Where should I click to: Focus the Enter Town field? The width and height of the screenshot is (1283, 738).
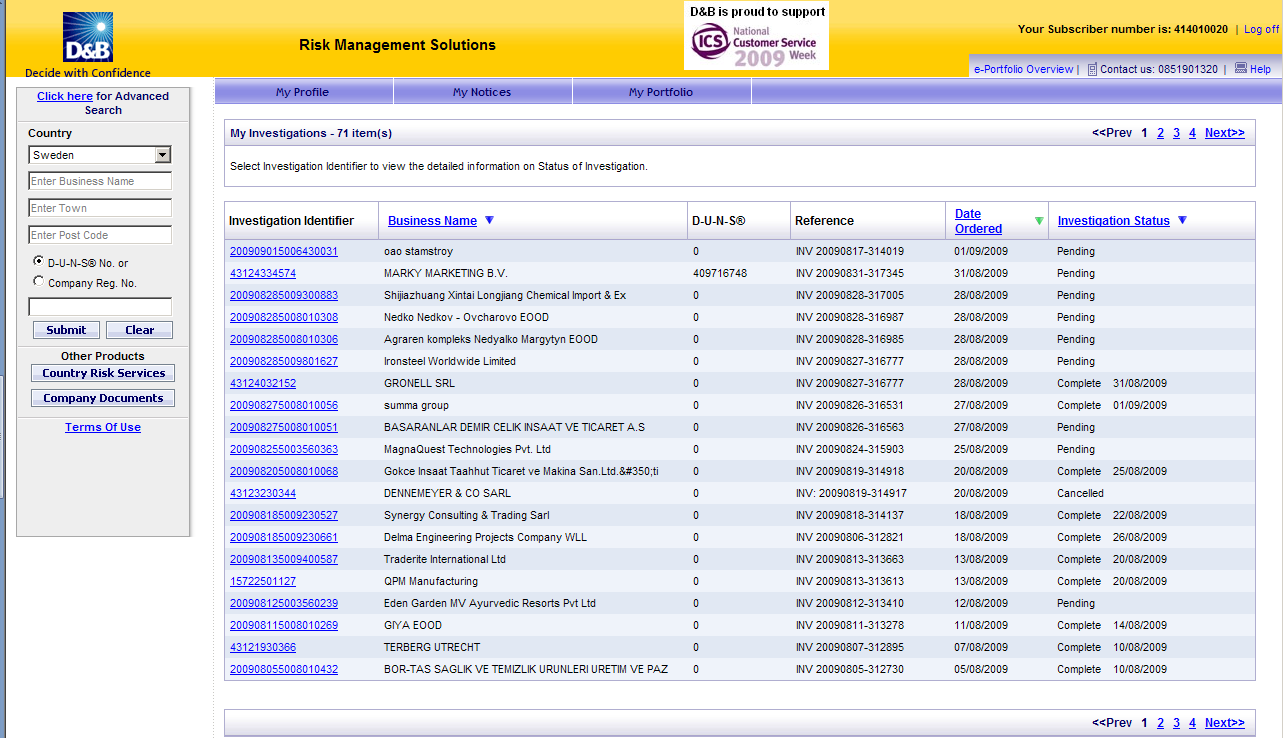(x=100, y=208)
